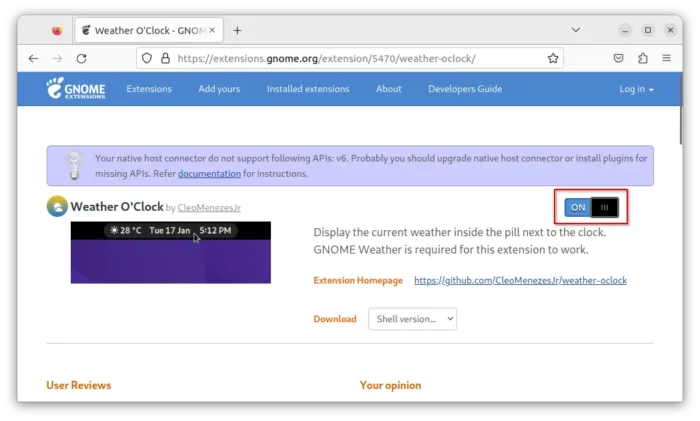Image resolution: width=700 pixels, height=421 pixels.
Task: Open the Add yours nav item
Action: click(x=219, y=89)
